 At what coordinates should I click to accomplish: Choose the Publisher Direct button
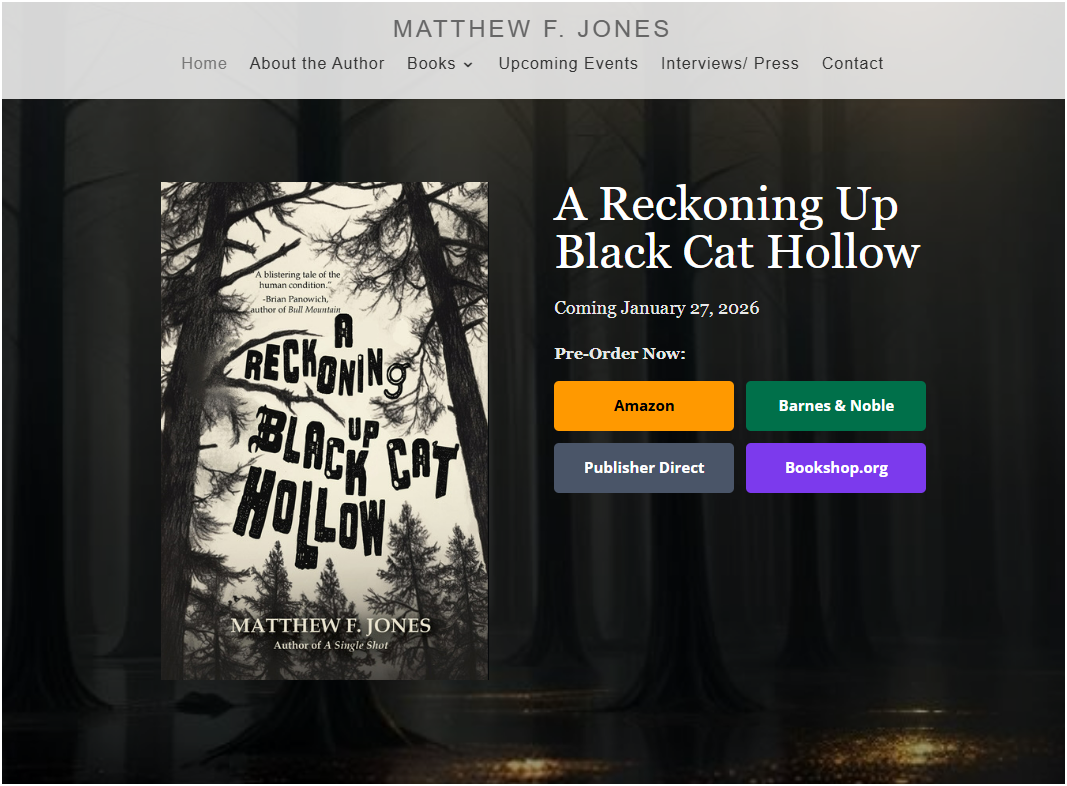644,468
